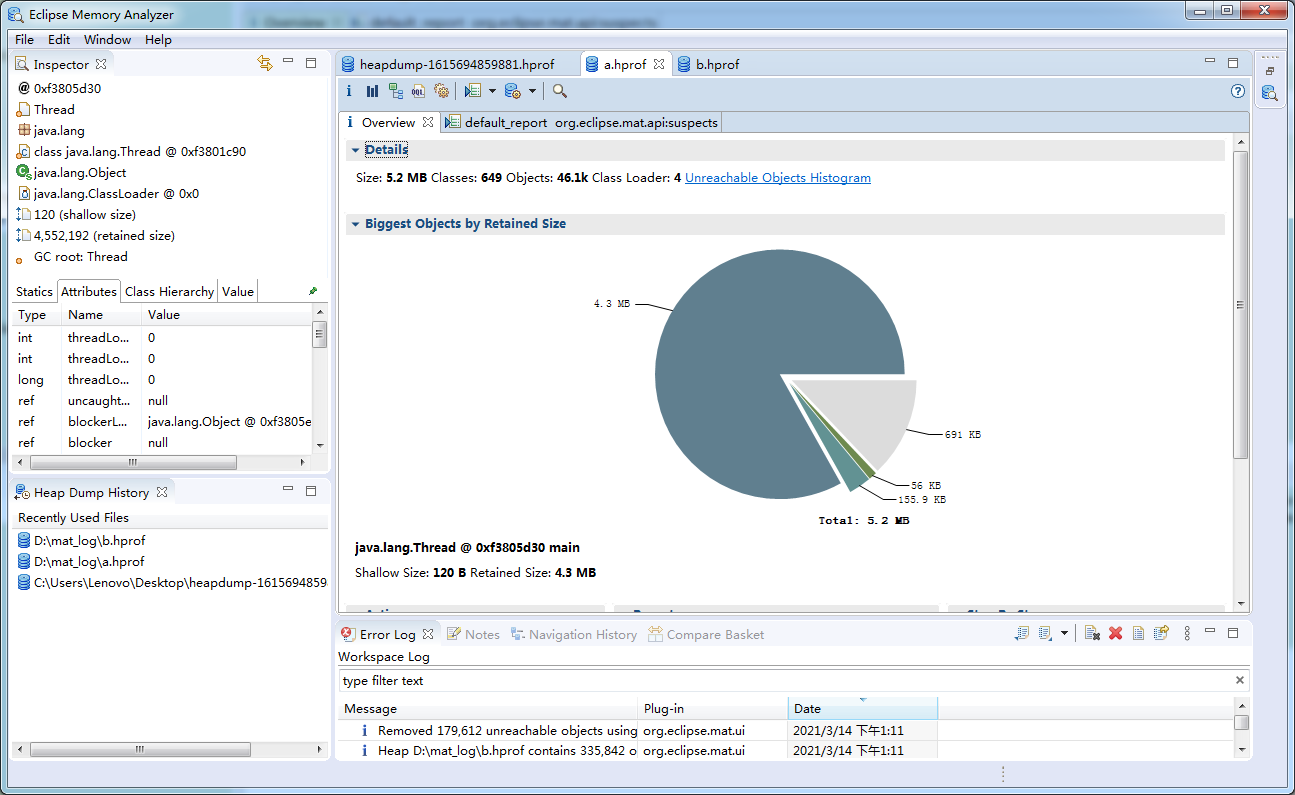Open the OQL query editor
This screenshot has height=795, width=1295.
tap(418, 91)
